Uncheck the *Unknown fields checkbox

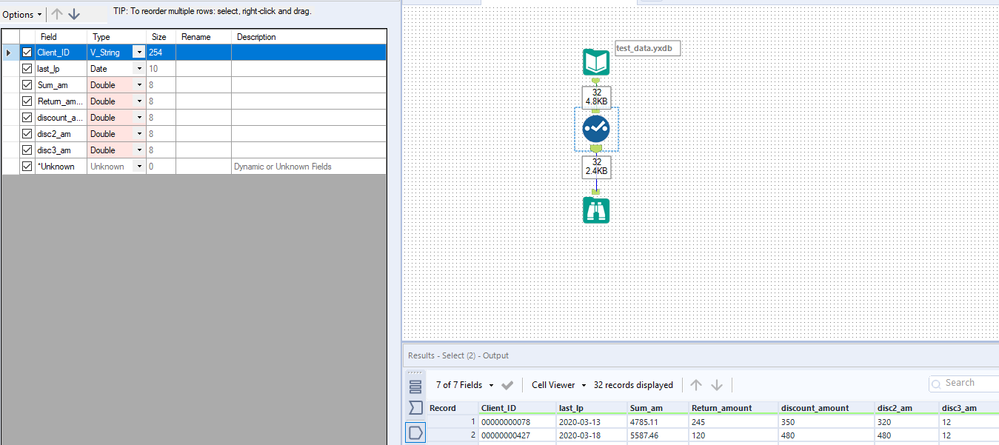(x=27, y=166)
